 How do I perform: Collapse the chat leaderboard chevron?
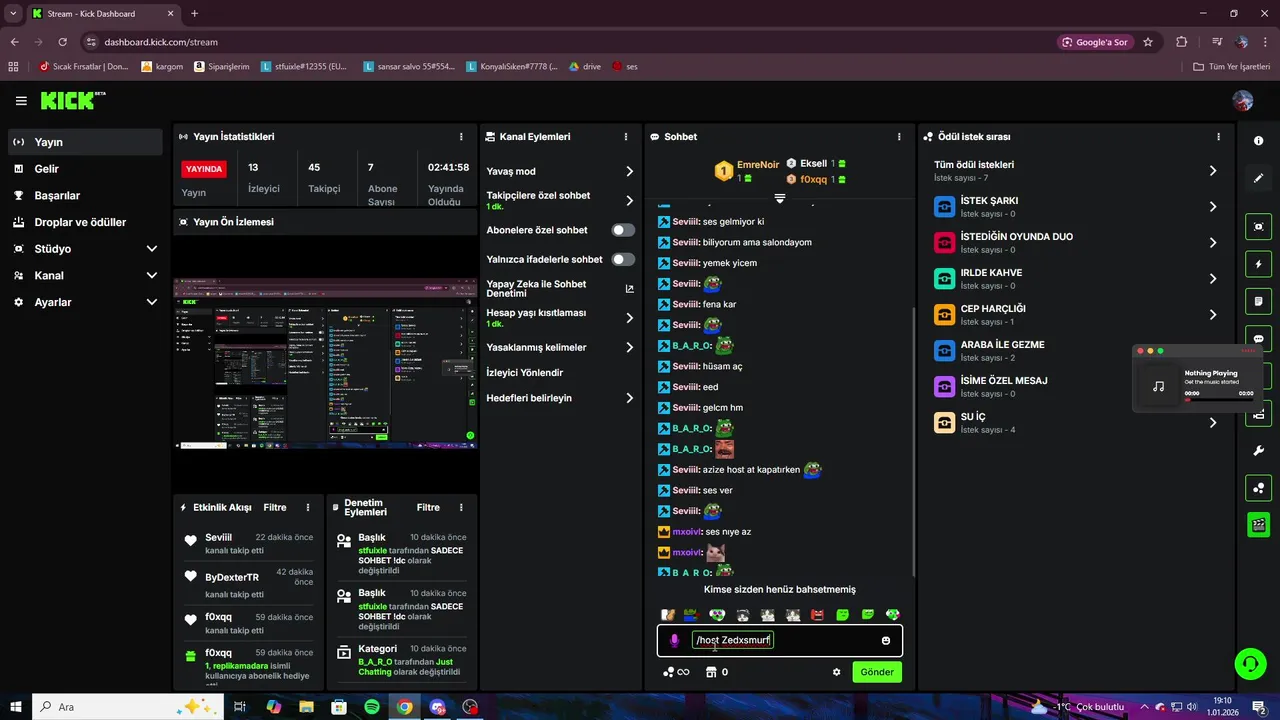pyautogui.click(x=780, y=198)
